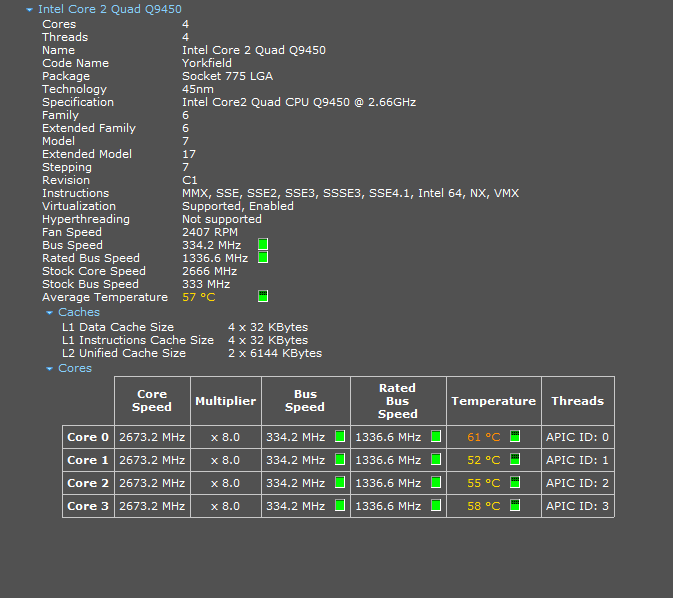
Task: Click the Core 2 row label
Action: pos(88,483)
